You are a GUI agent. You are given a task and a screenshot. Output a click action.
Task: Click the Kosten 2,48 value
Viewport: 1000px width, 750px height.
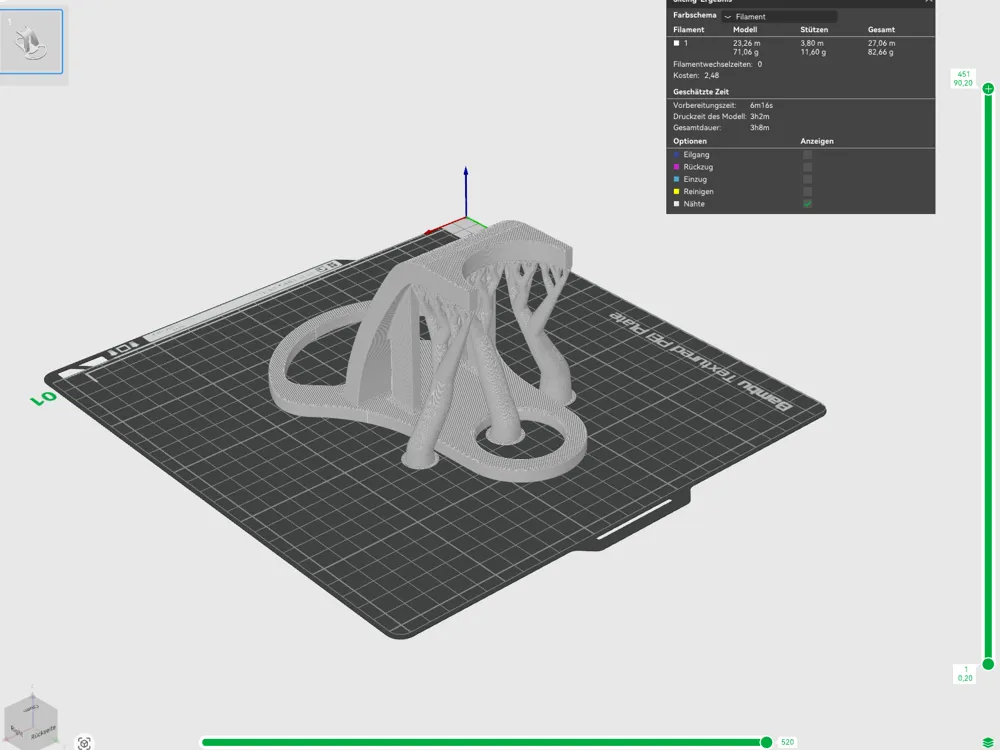click(712, 75)
